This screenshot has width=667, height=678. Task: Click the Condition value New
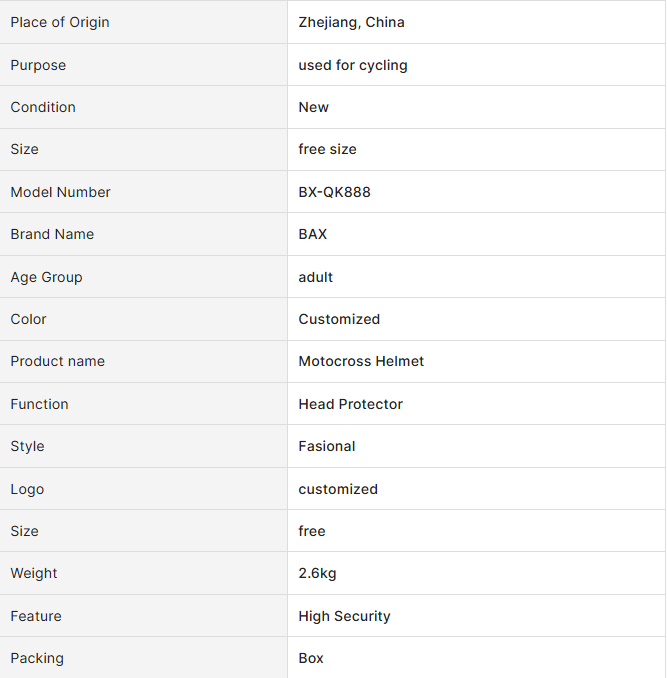tap(313, 107)
